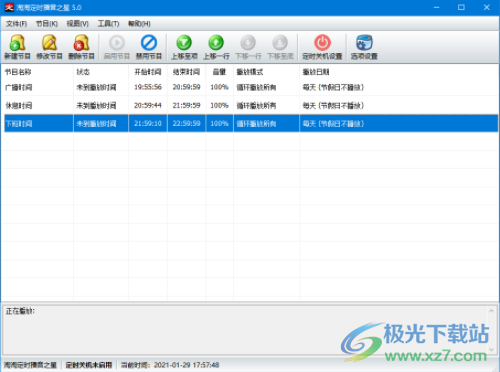Click the 修改节目 (edit program) toolbar icon
Screen dimensions: 500x372
click(x=49, y=47)
